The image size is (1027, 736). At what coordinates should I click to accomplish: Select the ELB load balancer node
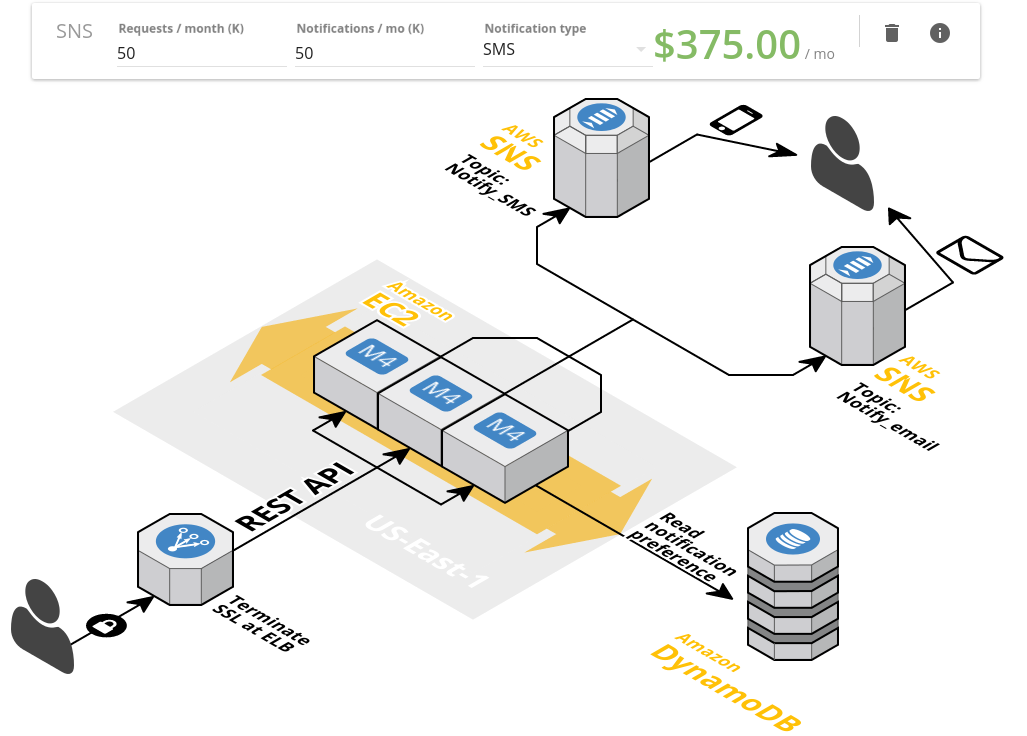pyautogui.click(x=185, y=559)
